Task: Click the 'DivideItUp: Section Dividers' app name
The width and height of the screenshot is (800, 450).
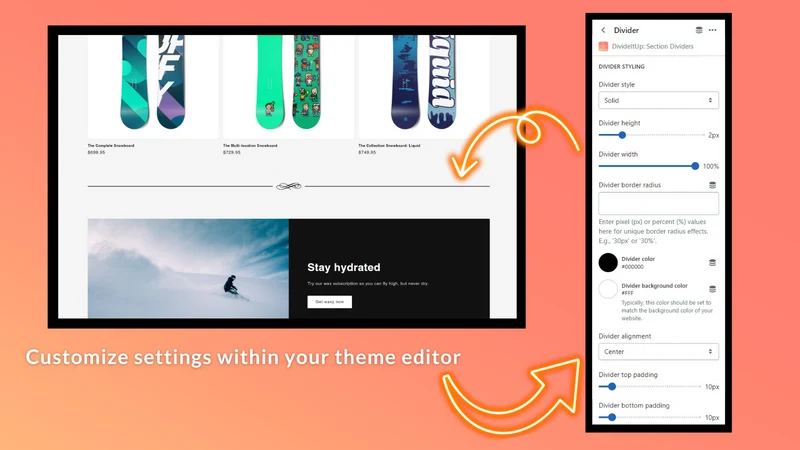Action: (653, 46)
